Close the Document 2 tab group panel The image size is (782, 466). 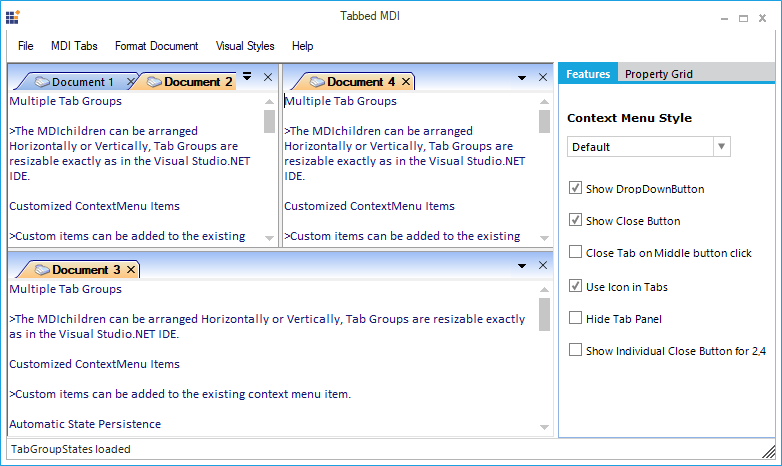click(x=268, y=77)
